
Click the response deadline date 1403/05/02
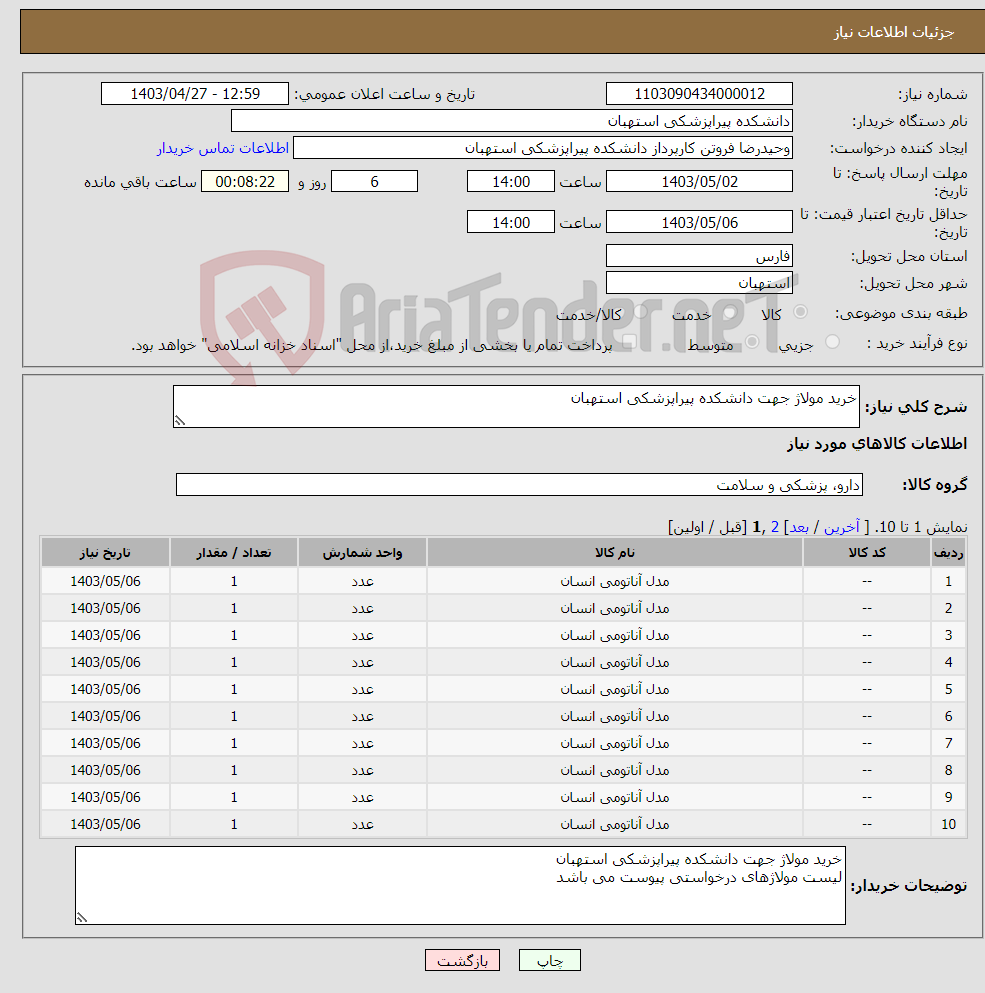coord(699,182)
